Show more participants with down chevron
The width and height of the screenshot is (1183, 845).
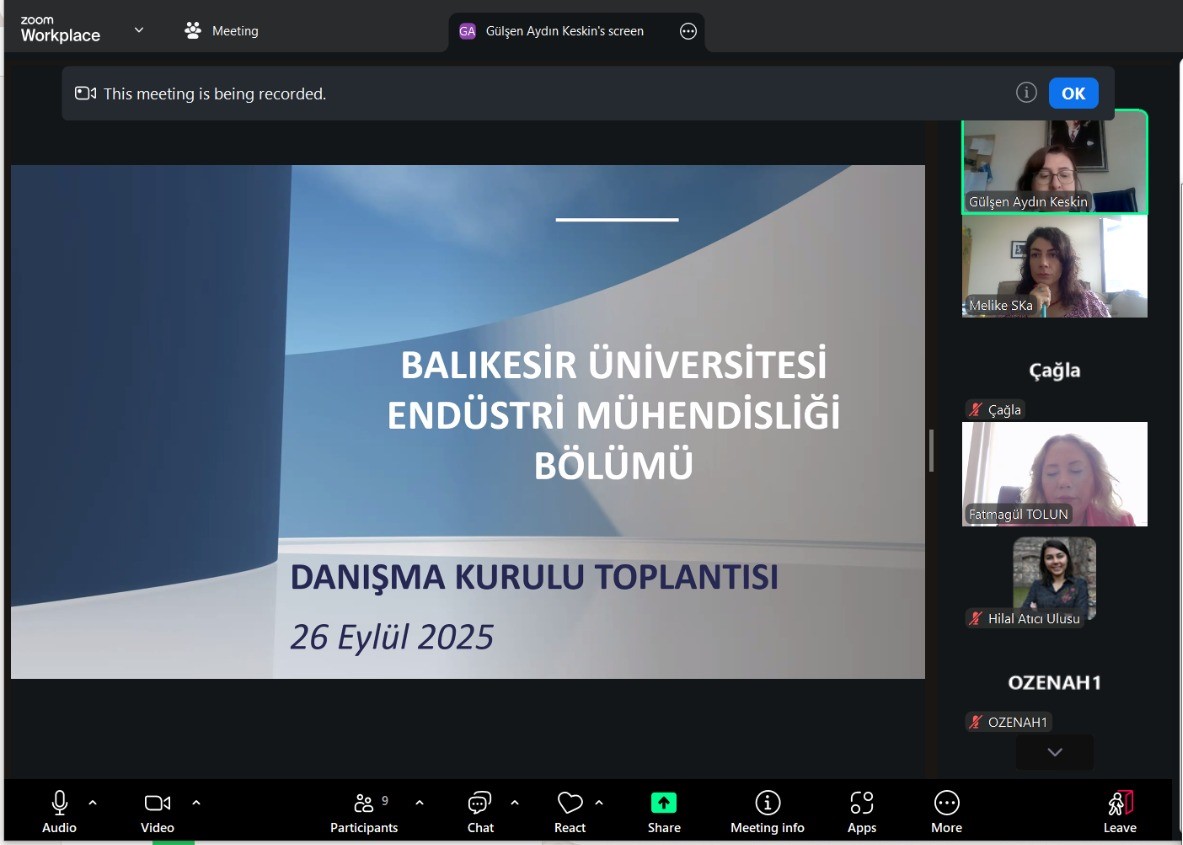coord(1054,752)
